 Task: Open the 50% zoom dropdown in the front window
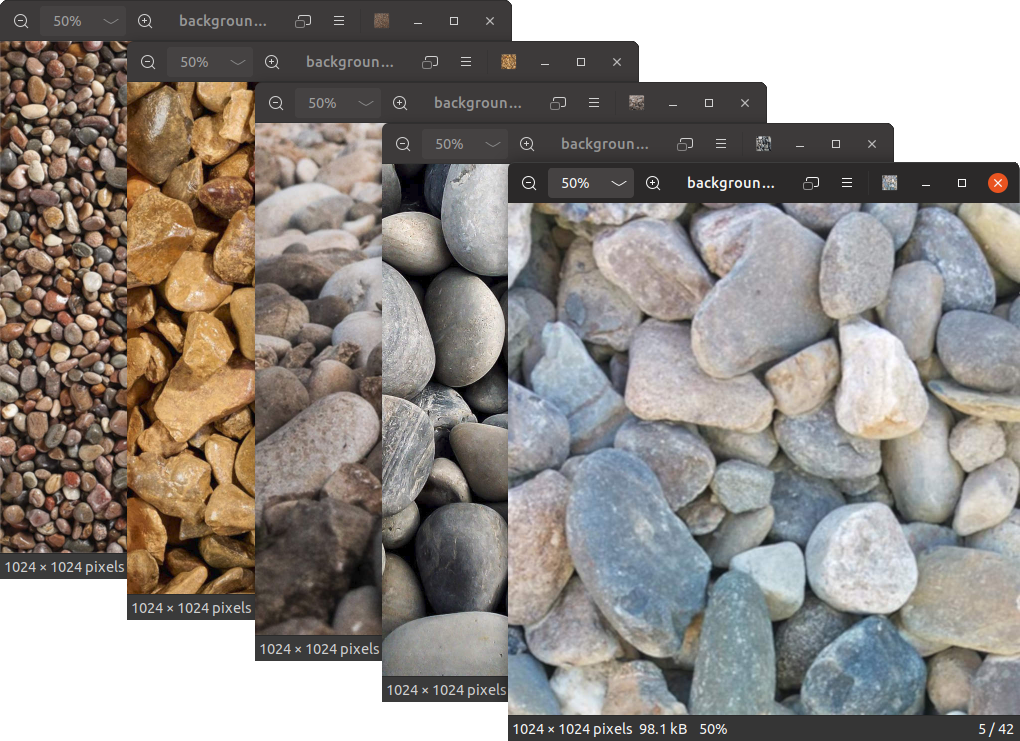point(590,183)
